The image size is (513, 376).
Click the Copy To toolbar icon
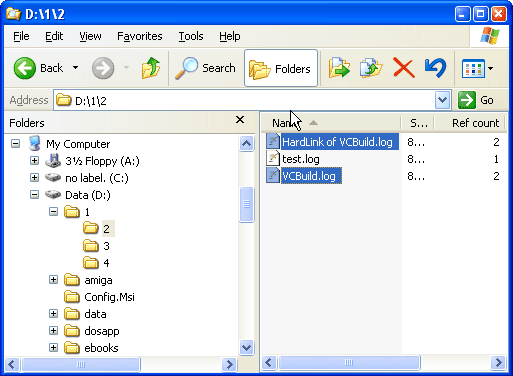tap(371, 68)
